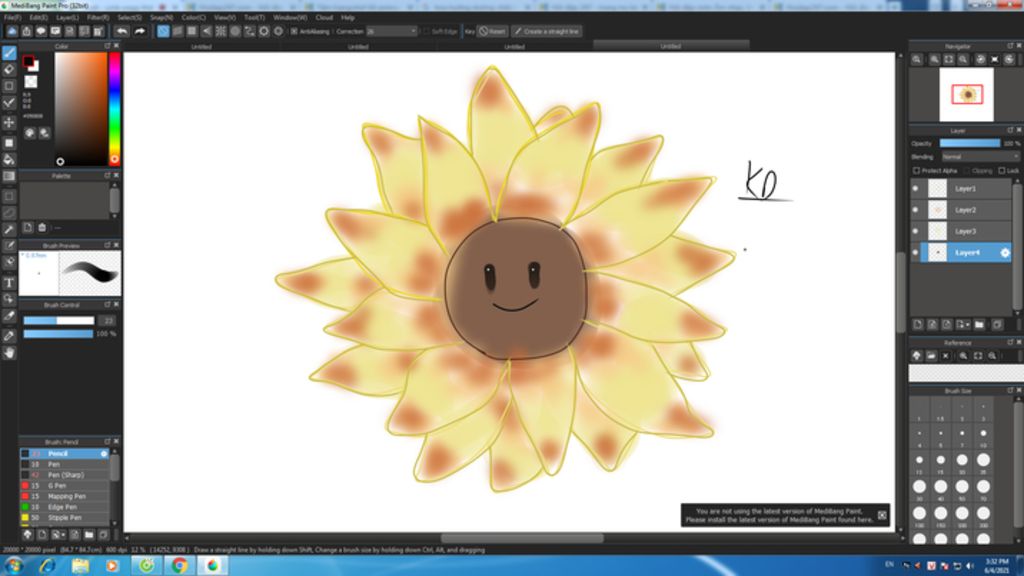Select the Magic Wand tool
Screen dimensions: 1024x576
point(9,230)
